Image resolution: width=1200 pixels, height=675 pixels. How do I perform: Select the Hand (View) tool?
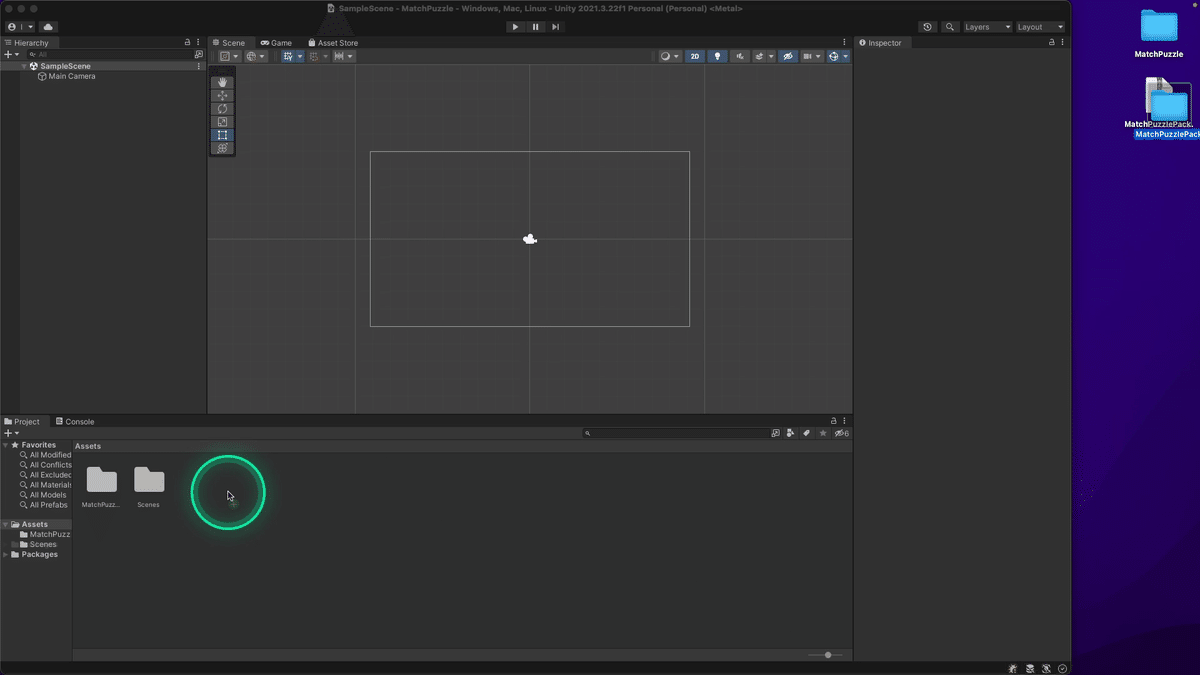[223, 83]
